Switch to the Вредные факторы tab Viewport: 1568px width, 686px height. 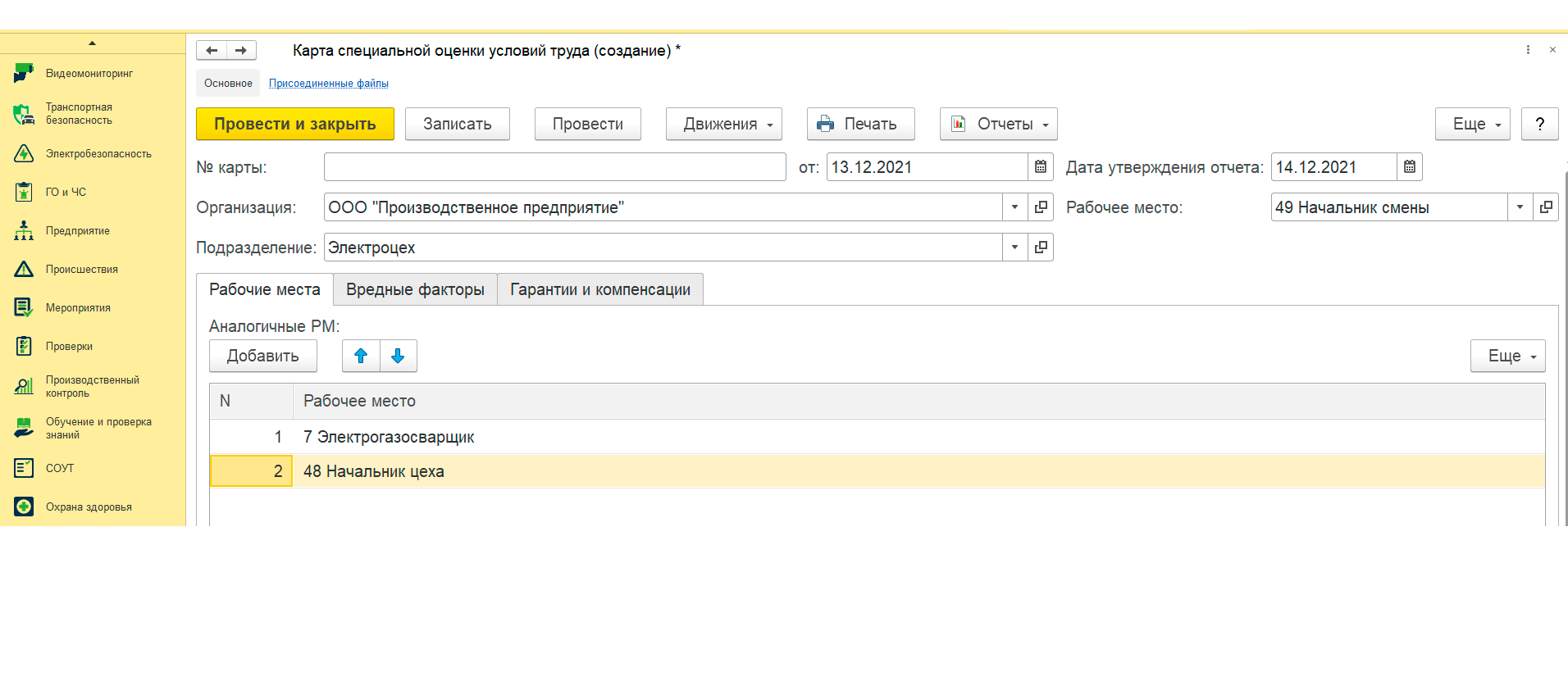coord(415,289)
